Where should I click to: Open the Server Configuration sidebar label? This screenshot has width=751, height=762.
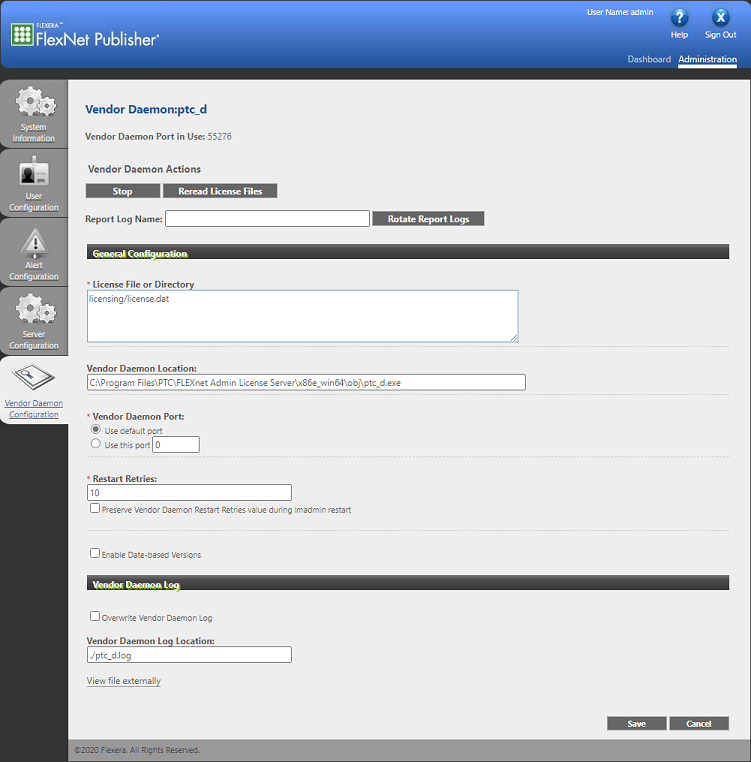tap(34, 340)
